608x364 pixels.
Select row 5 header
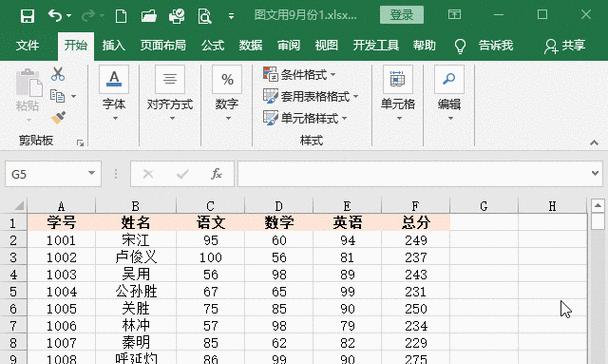point(13,292)
